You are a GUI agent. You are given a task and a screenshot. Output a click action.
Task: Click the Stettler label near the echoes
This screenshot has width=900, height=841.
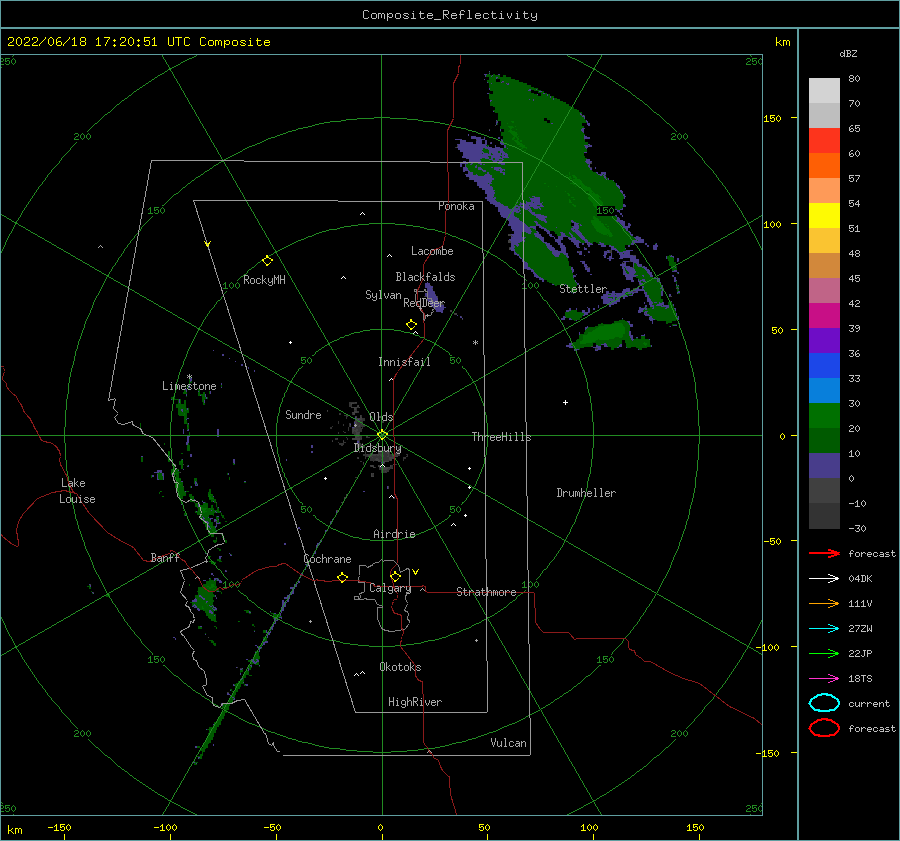point(583,289)
